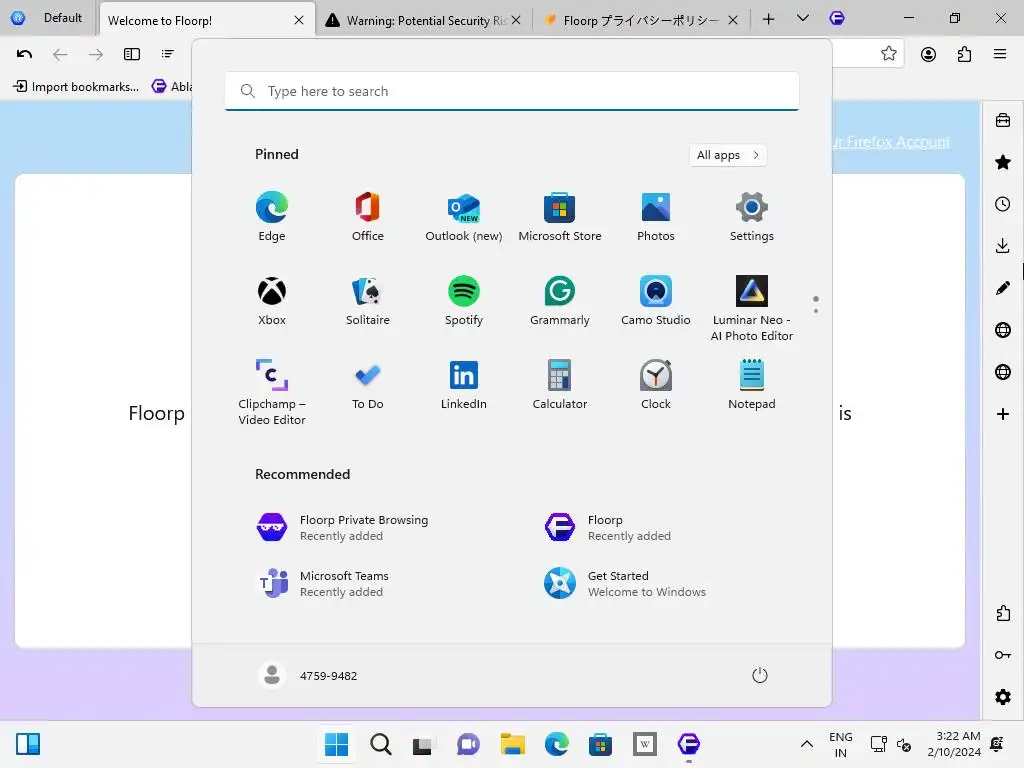This screenshot has width=1024, height=768.
Task: Click the Firefox Account link
Action: tap(891, 142)
